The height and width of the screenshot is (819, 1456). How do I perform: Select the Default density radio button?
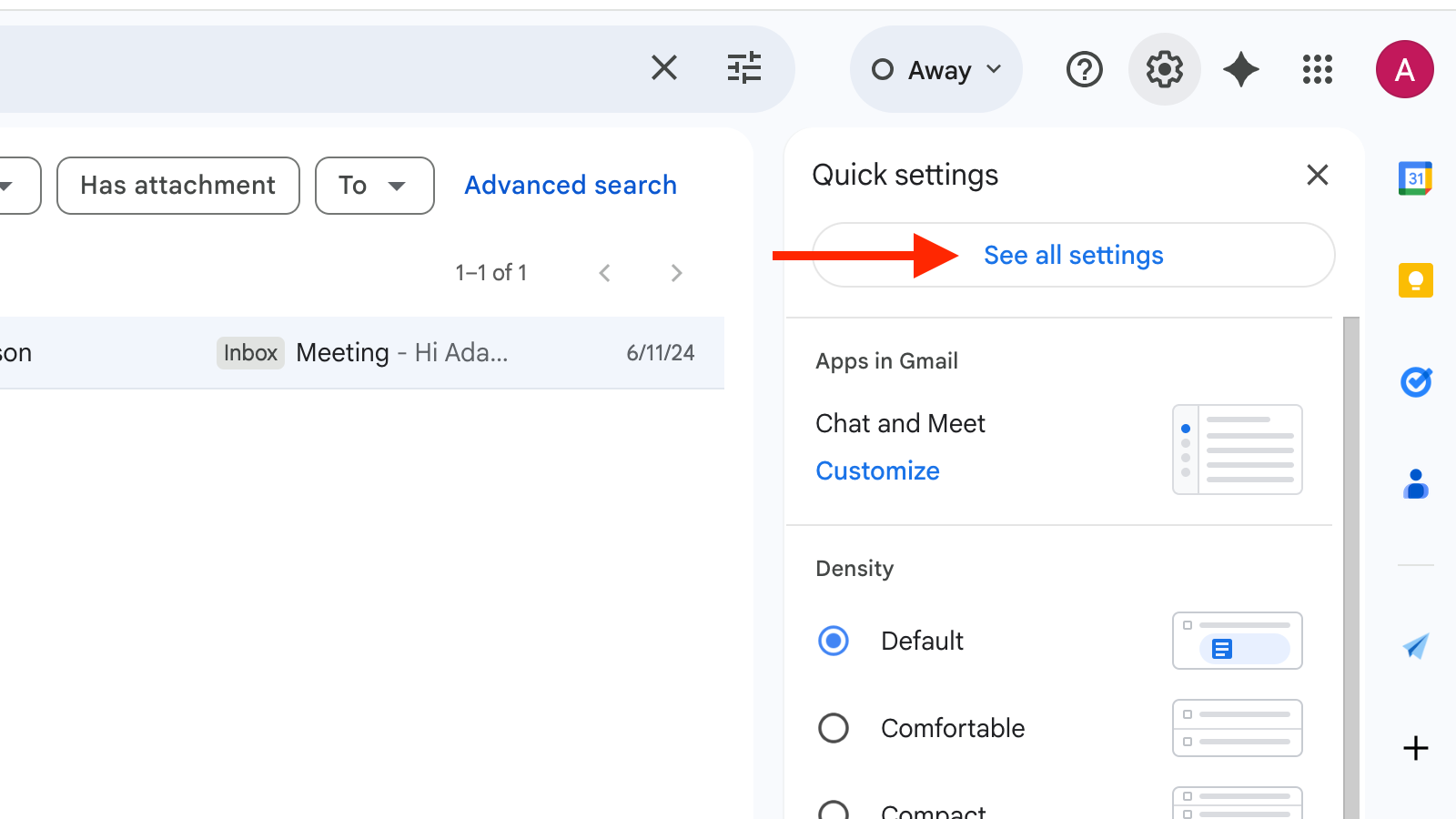tap(834, 641)
